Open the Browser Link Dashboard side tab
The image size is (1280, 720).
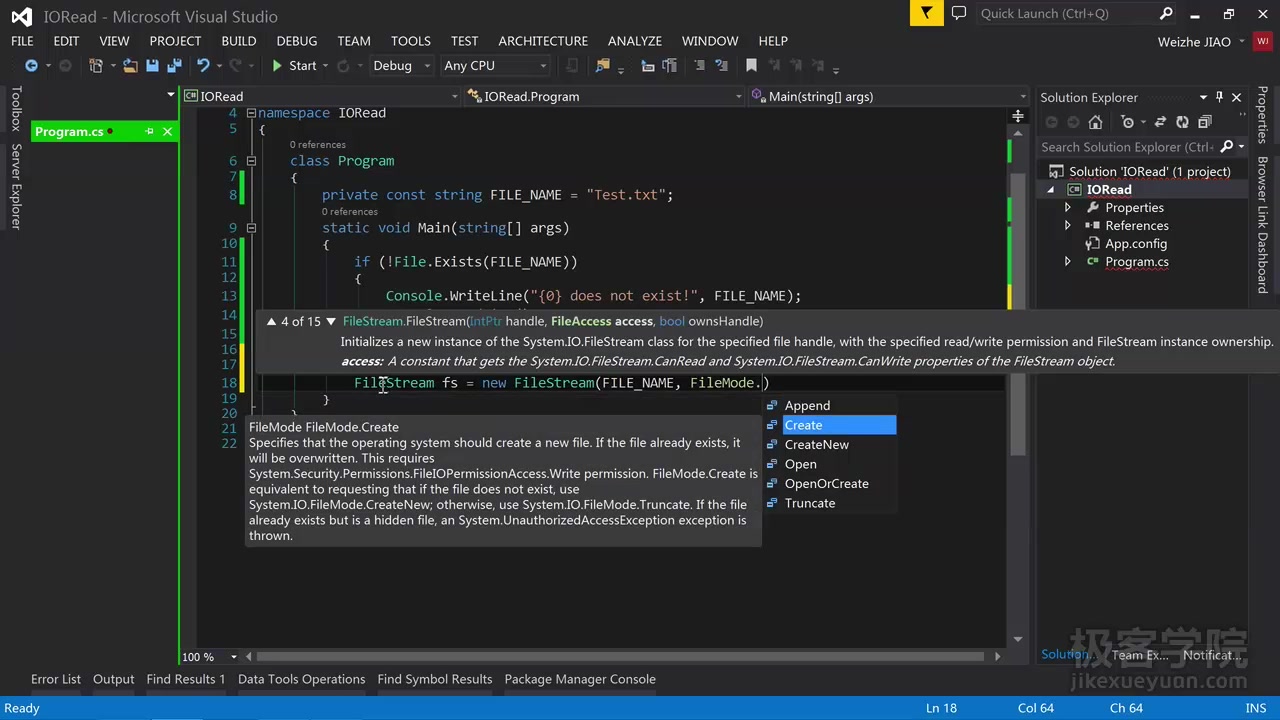(x=1262, y=225)
